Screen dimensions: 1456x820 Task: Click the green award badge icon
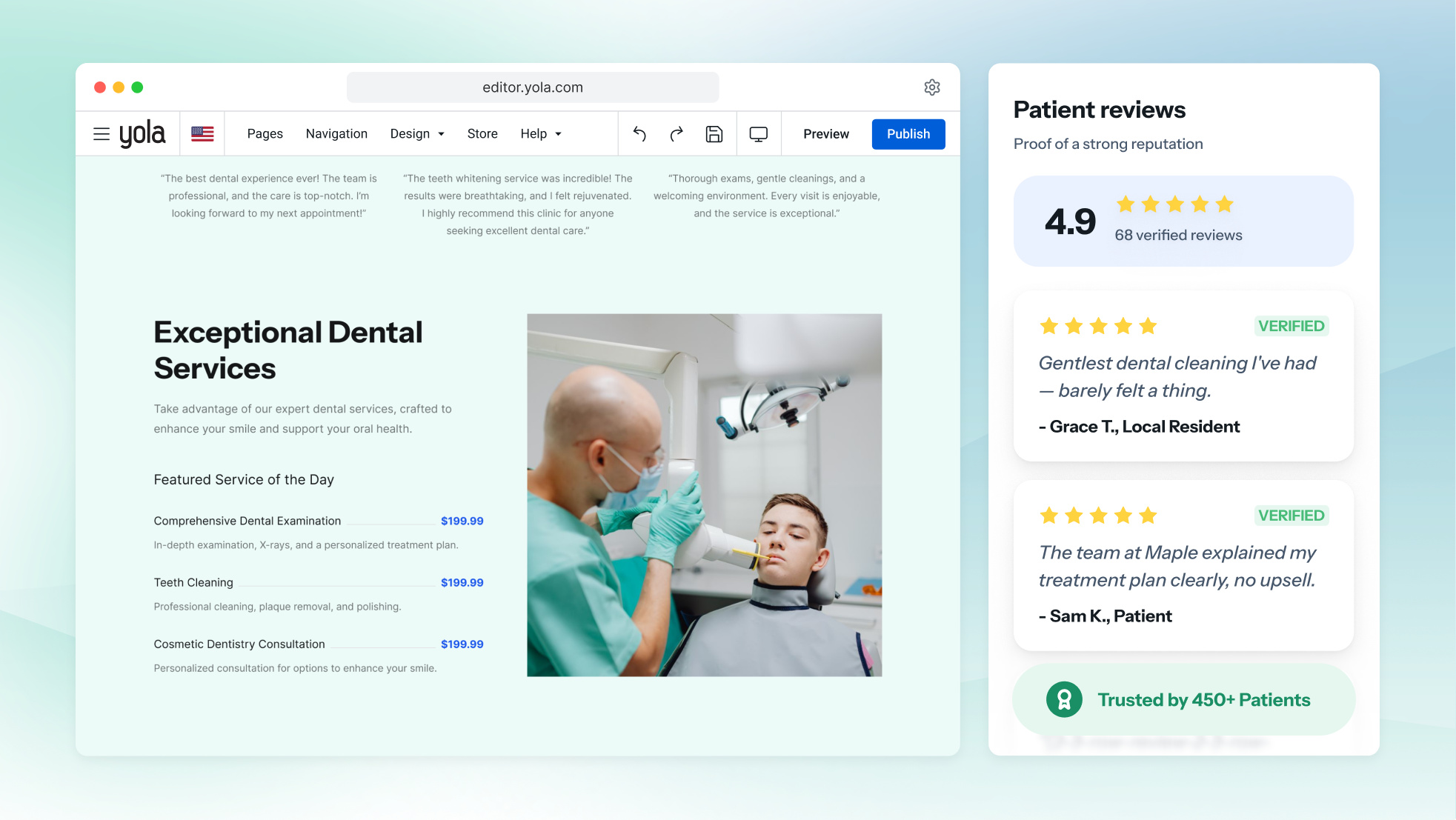coord(1064,699)
